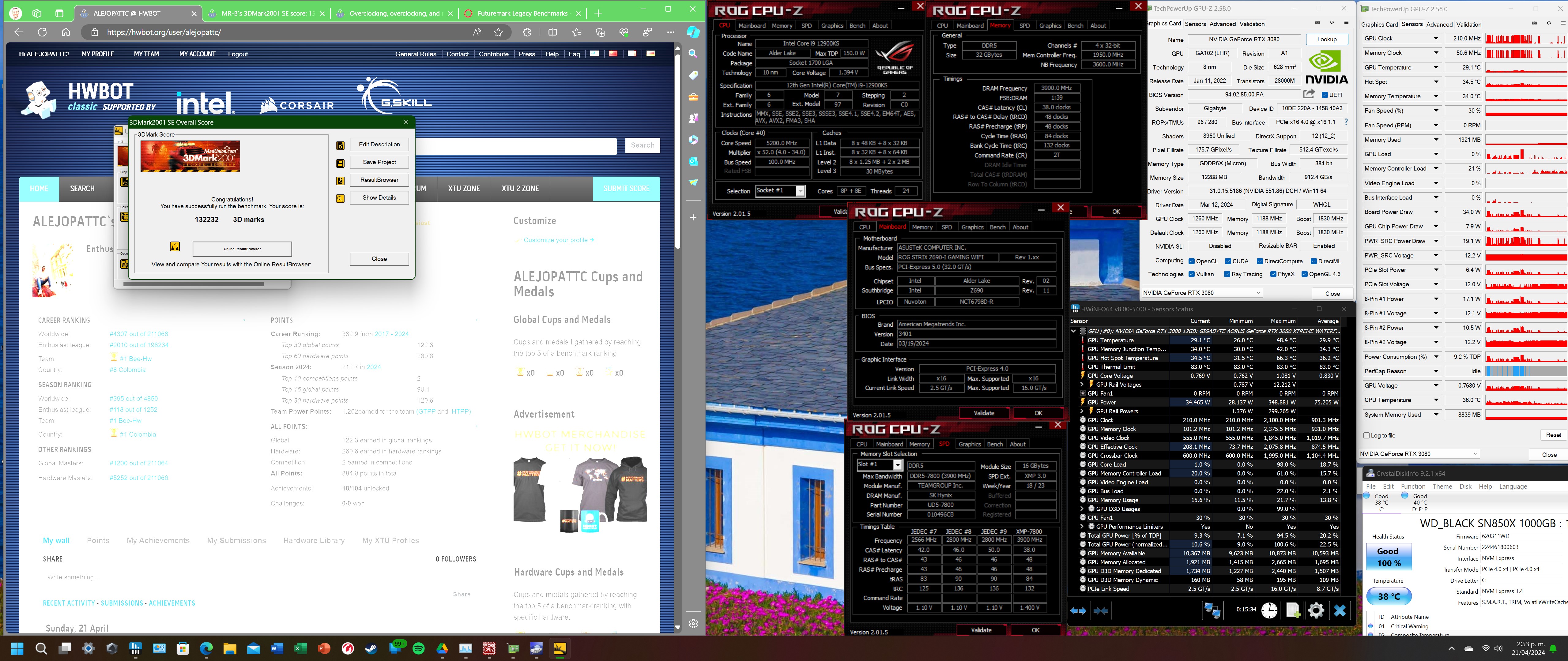Click Edge sidebar search magnifier icon

(693, 54)
